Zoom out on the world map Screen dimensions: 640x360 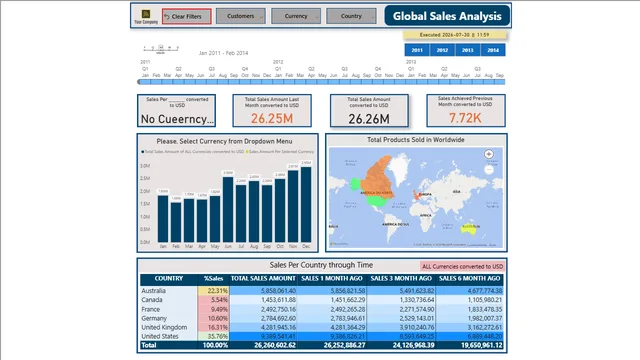pos(489,170)
